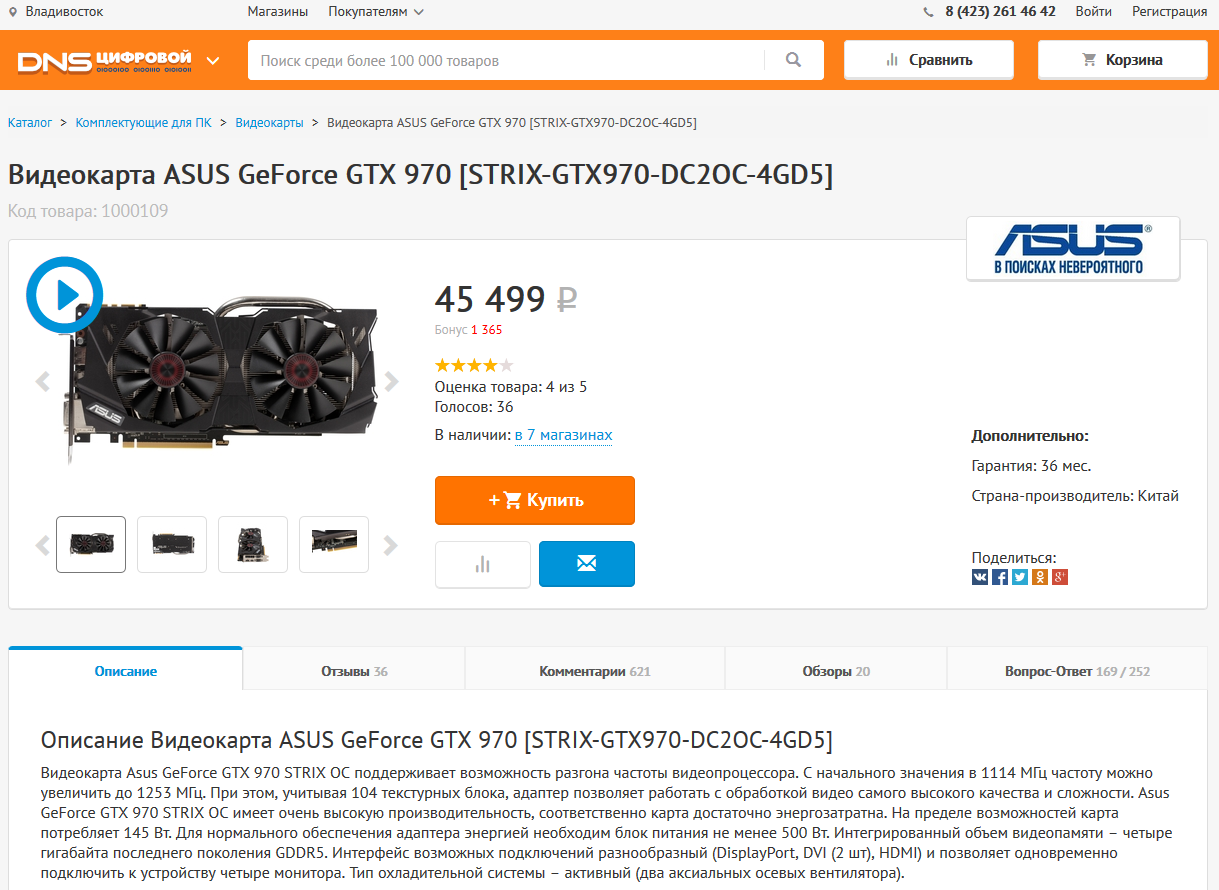
Task: Add product to comparison via chart icon
Action: 483,564
